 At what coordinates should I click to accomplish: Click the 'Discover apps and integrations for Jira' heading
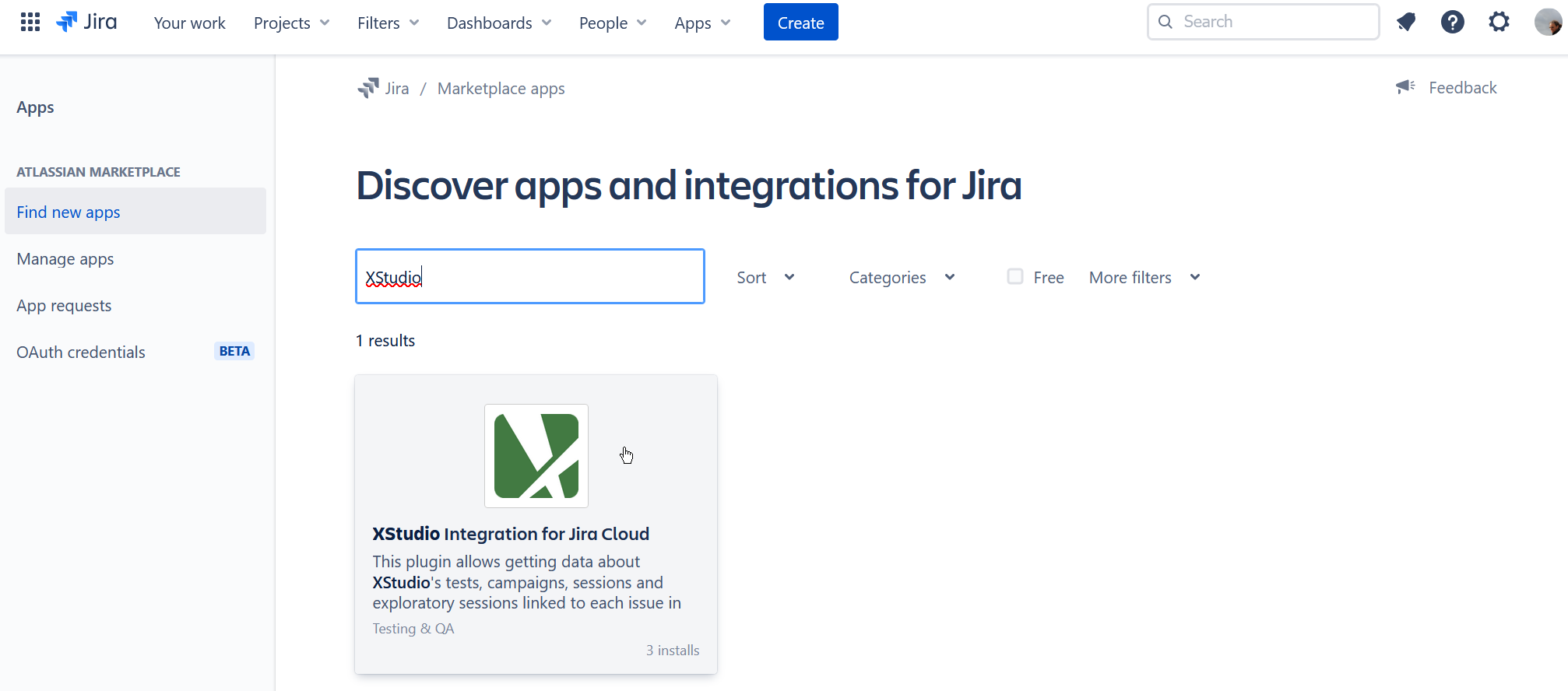689,186
